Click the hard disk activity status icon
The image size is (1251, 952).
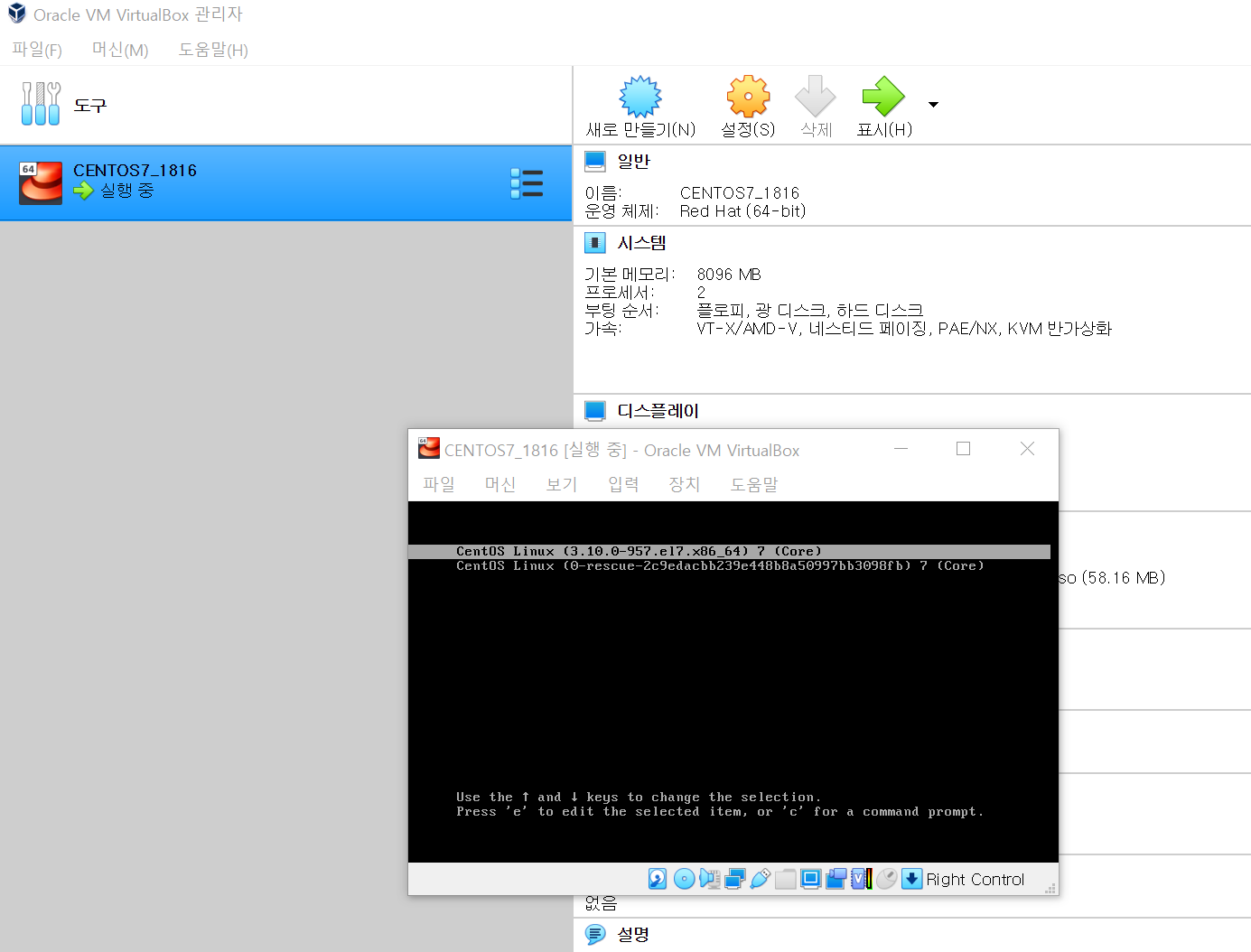[x=658, y=879]
